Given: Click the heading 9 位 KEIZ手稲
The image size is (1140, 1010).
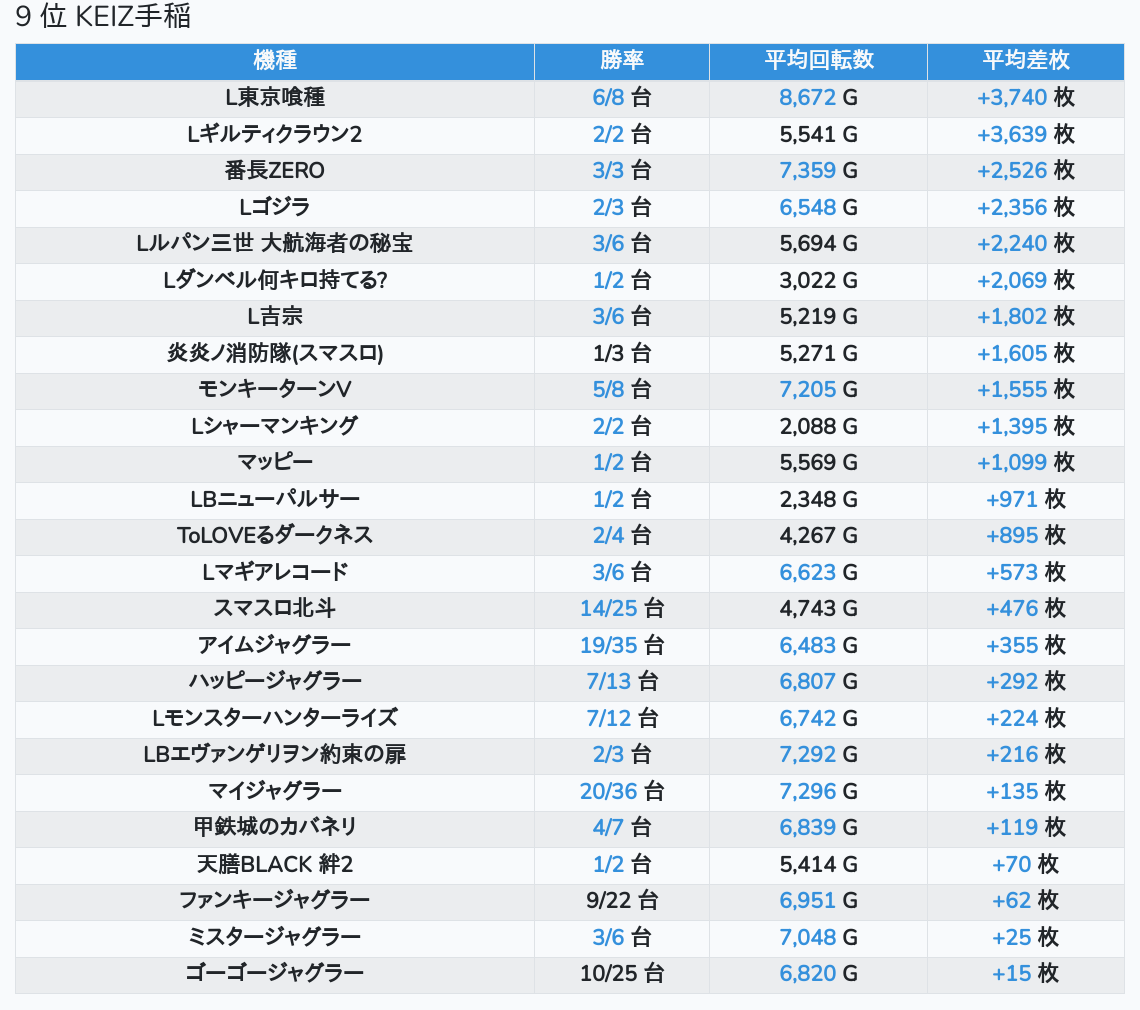Looking at the screenshot, I should point(103,16).
